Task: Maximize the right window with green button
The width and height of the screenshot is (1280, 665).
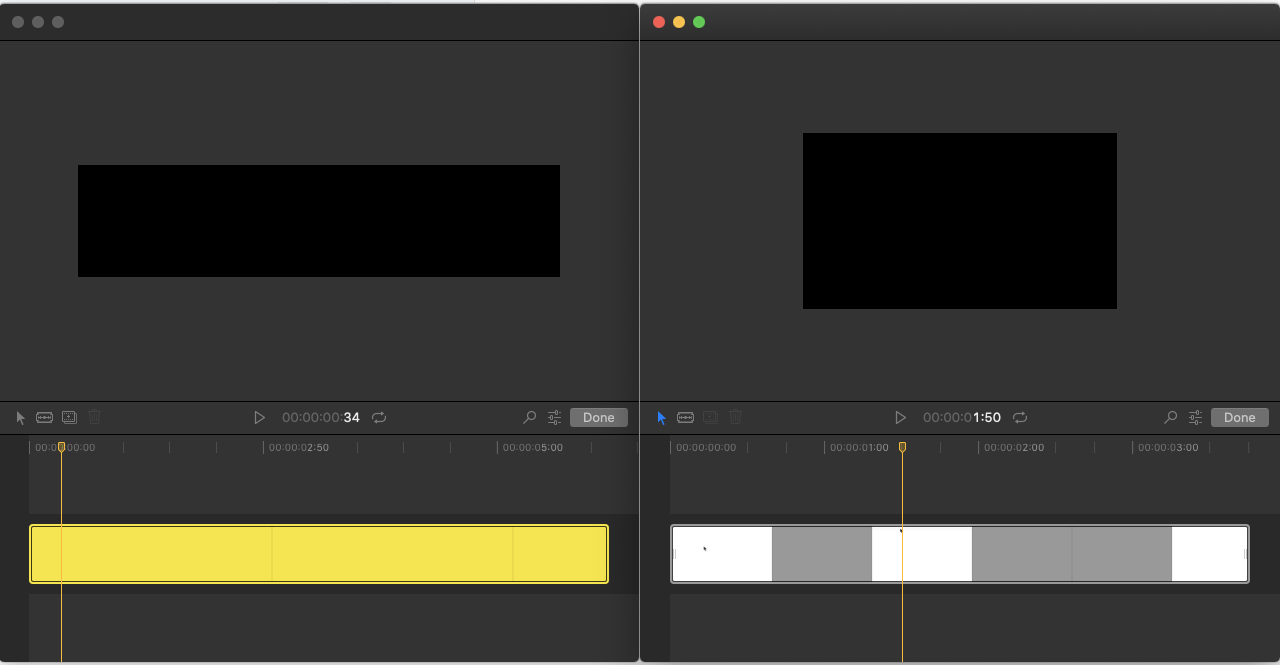Action: click(x=699, y=22)
